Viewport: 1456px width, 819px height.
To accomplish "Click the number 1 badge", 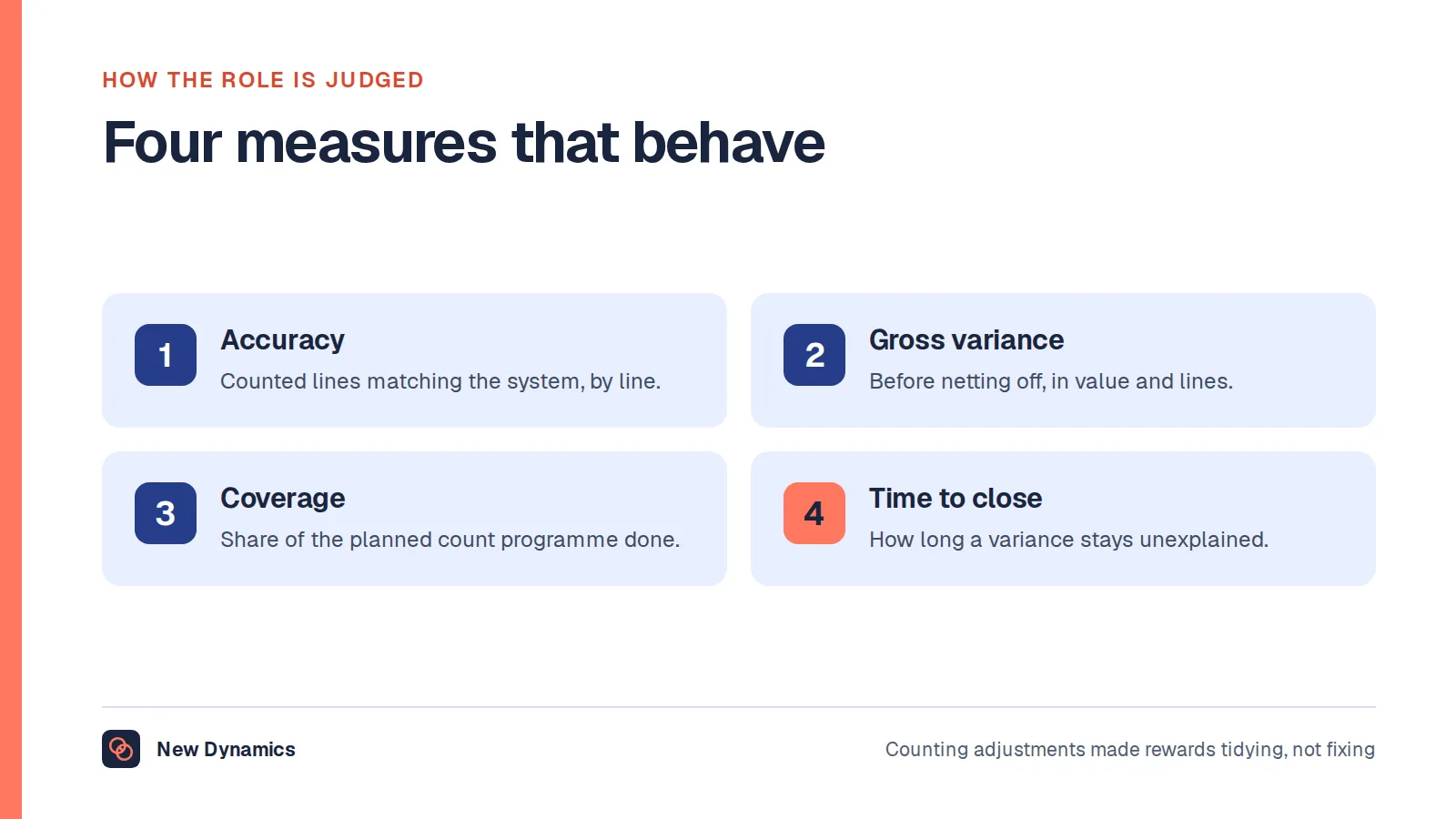I will click(x=166, y=355).
